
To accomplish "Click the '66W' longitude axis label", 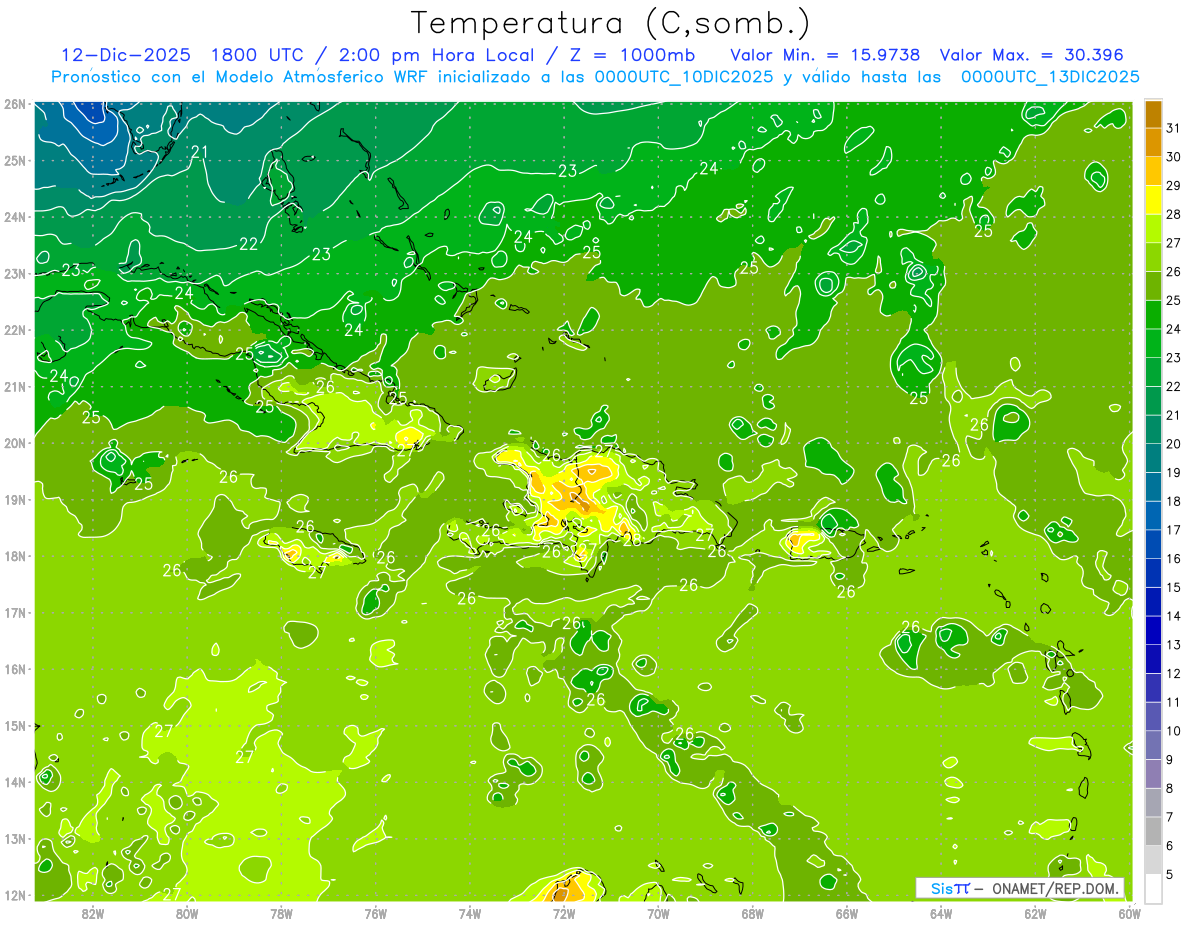I will [x=847, y=913].
